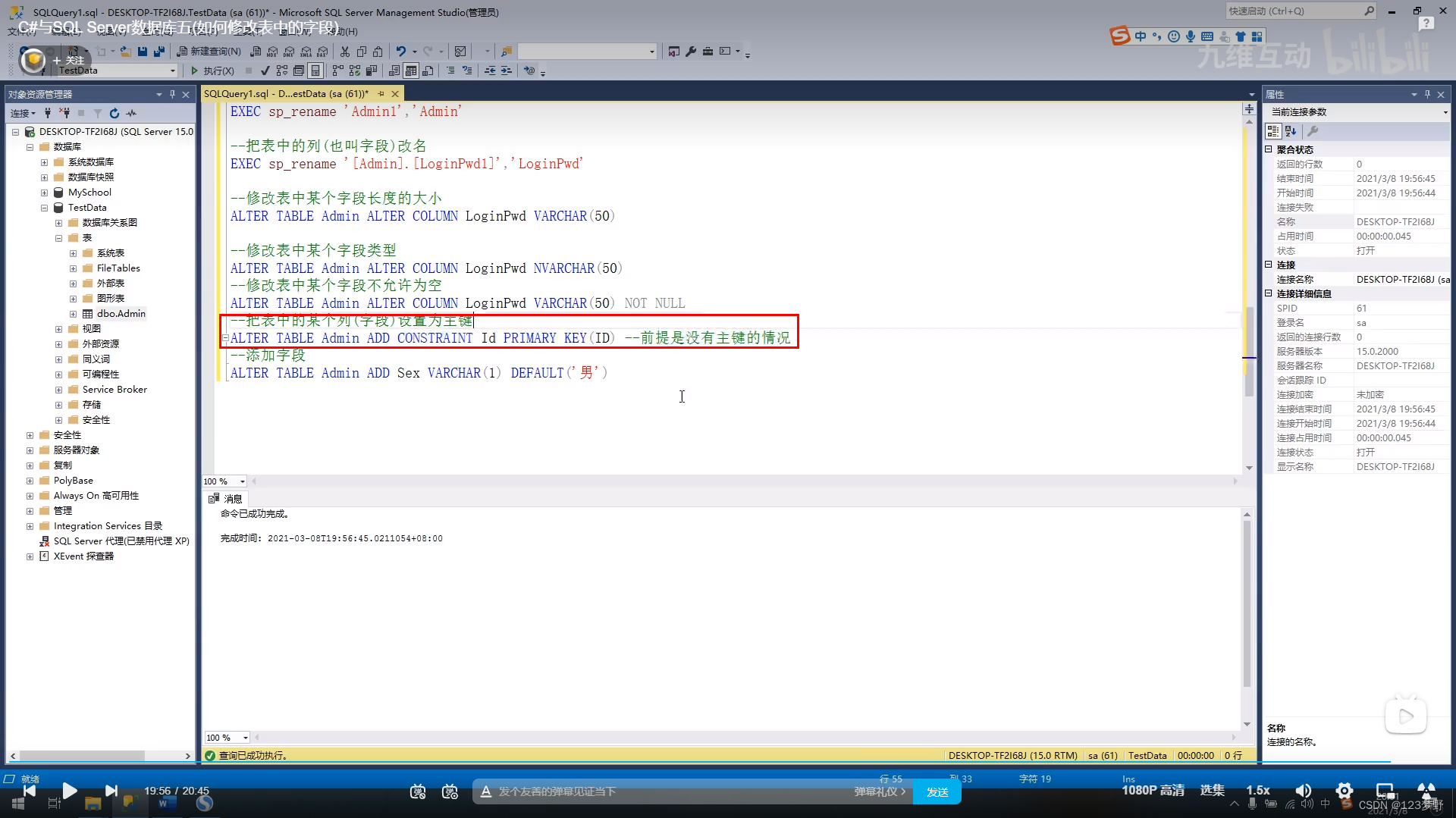Click the Cut scissors icon
This screenshot has width=1456, height=818.
click(x=345, y=52)
